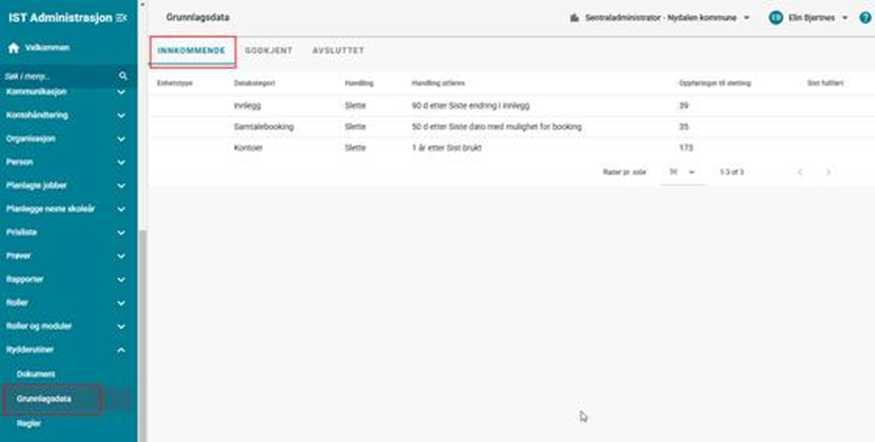This screenshot has height=442, width=875.
Task: Go to next page of table results
Action: coord(828,172)
